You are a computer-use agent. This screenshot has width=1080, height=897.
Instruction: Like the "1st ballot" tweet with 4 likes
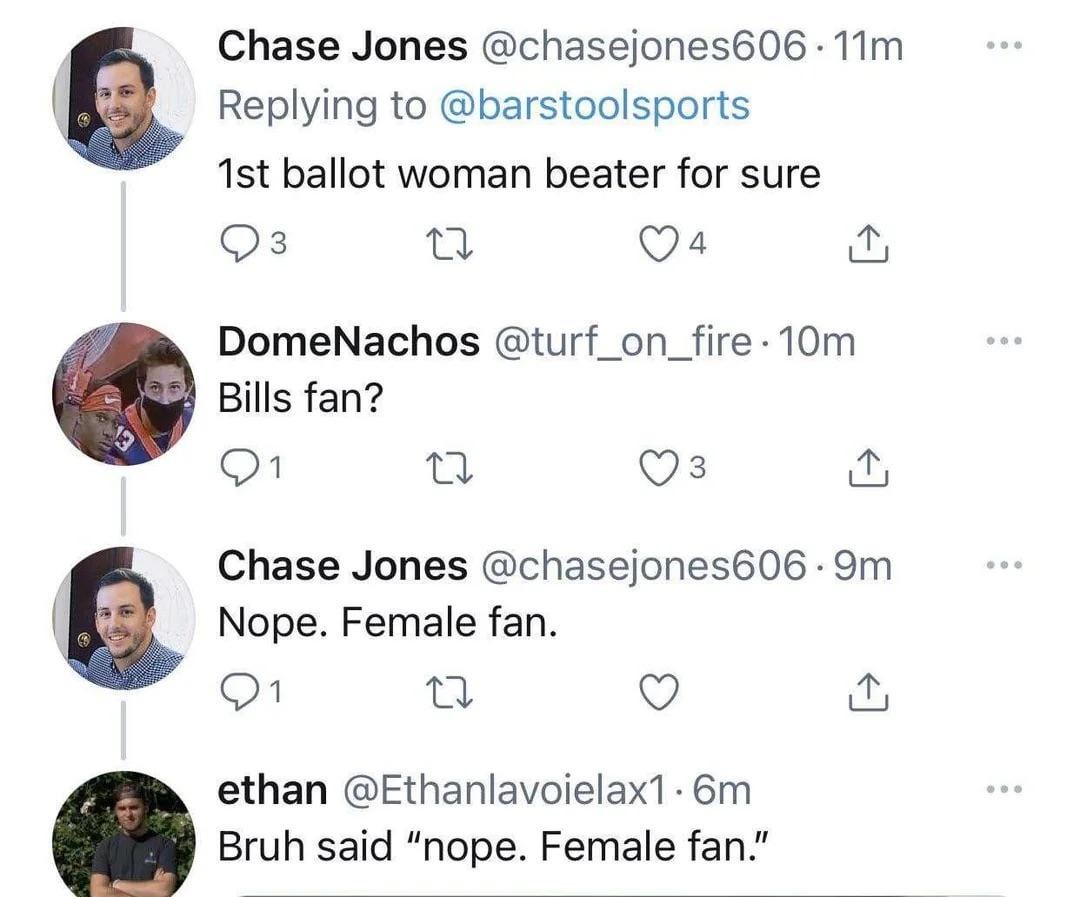659,244
